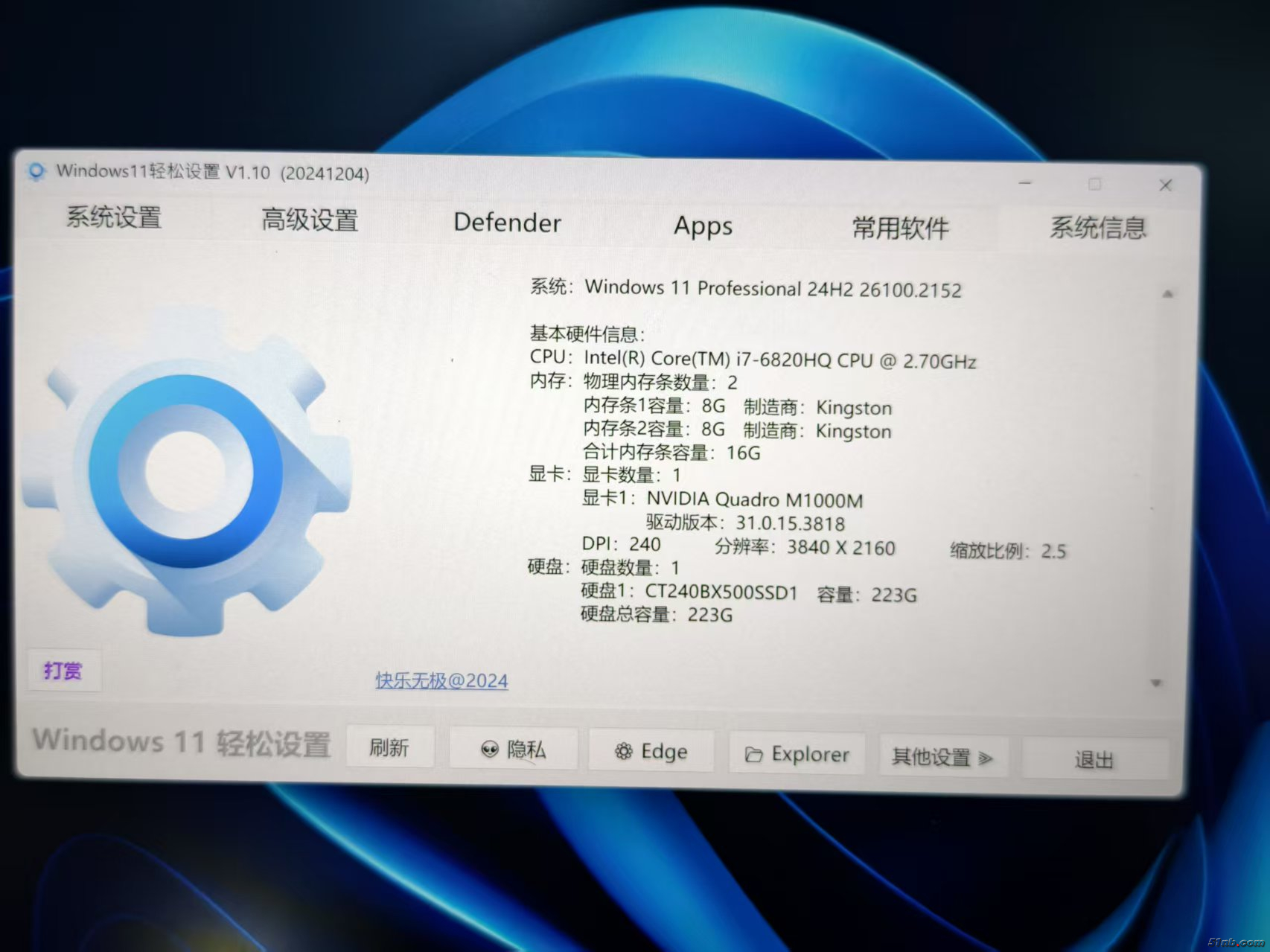Screen dimensions: 1270x952
Task: Click the 驱动版本 31.0.15.3818 text
Action: click(x=745, y=523)
